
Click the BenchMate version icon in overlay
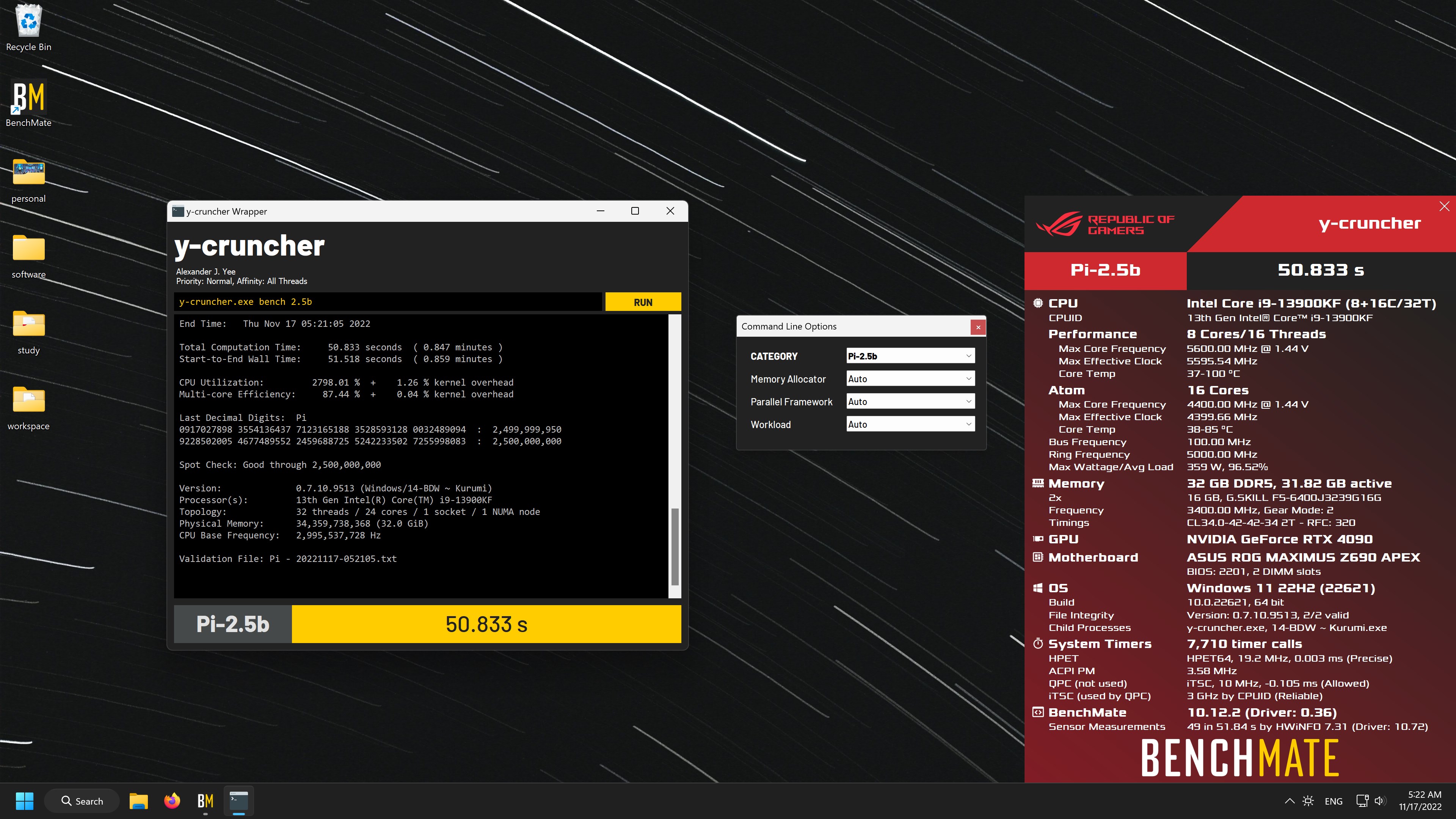pos(1038,712)
